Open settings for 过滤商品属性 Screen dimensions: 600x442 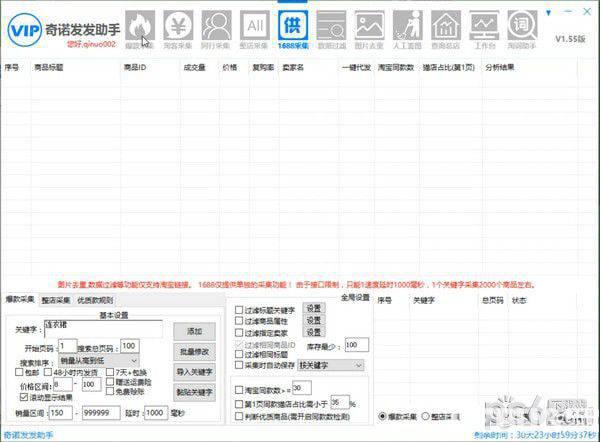(x=314, y=320)
